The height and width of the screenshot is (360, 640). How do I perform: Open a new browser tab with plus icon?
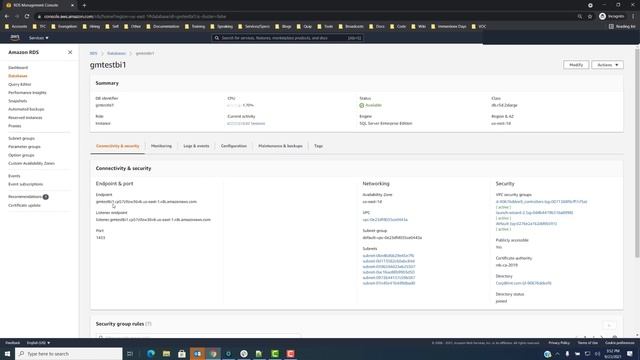pos(84,5)
